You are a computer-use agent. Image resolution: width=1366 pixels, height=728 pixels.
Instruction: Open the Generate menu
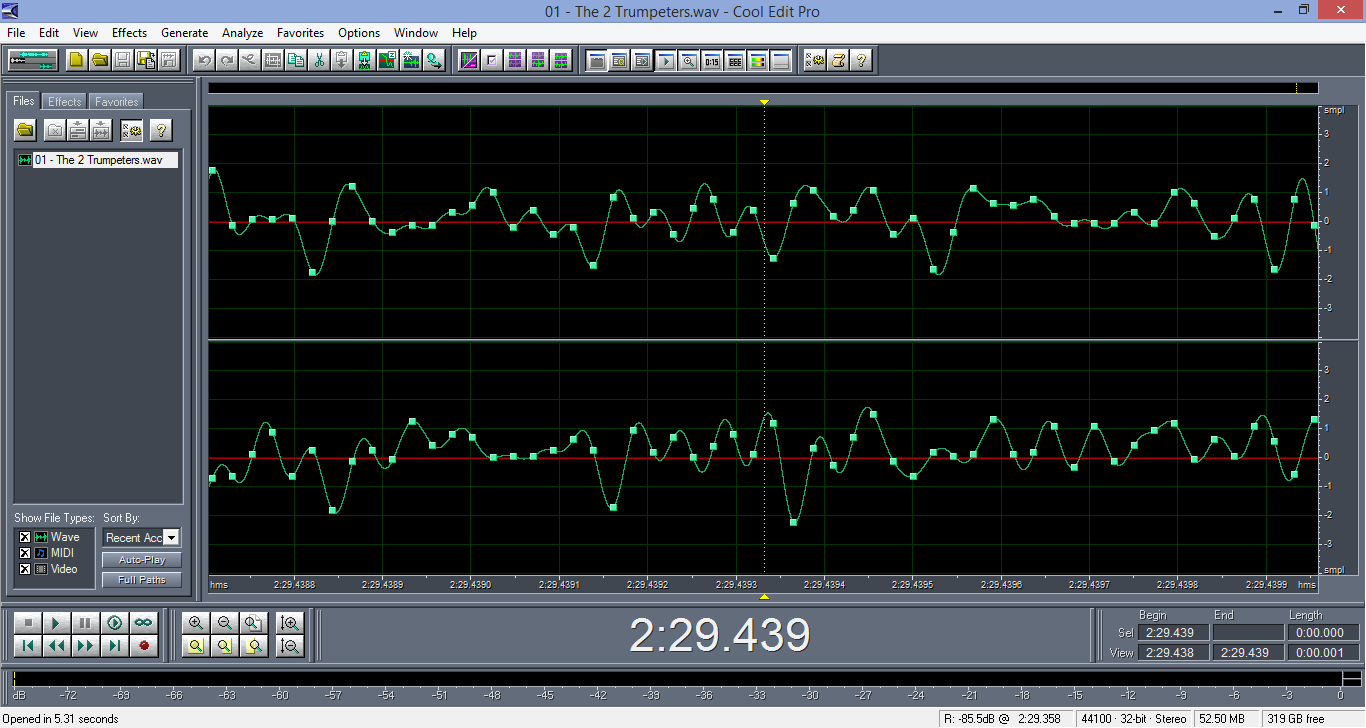pos(184,33)
